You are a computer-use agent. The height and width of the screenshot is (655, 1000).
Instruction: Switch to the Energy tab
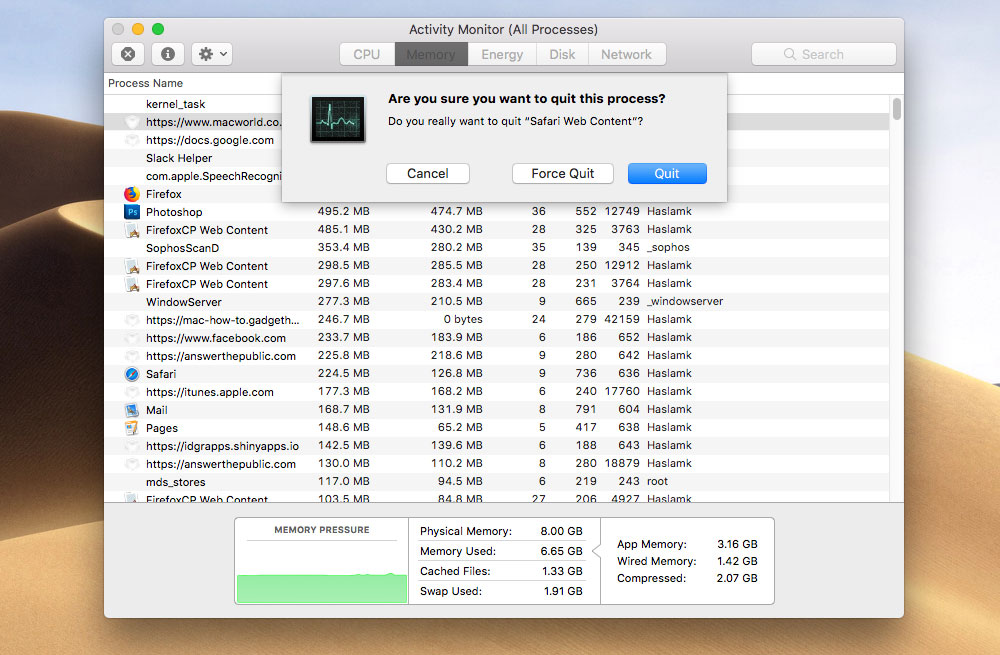(502, 54)
